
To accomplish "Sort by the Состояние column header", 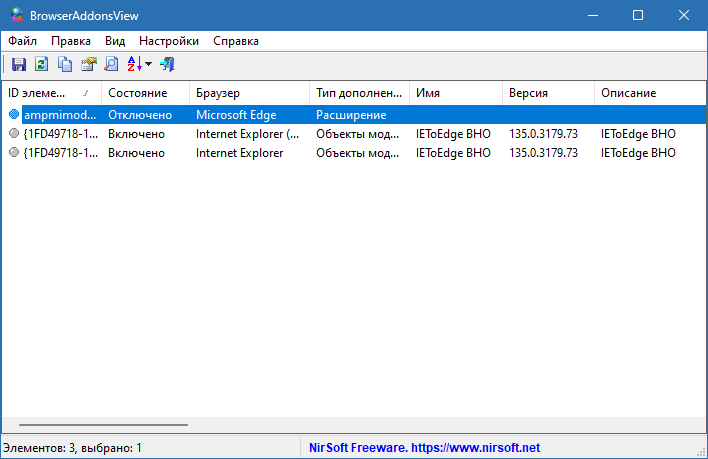I will point(145,93).
